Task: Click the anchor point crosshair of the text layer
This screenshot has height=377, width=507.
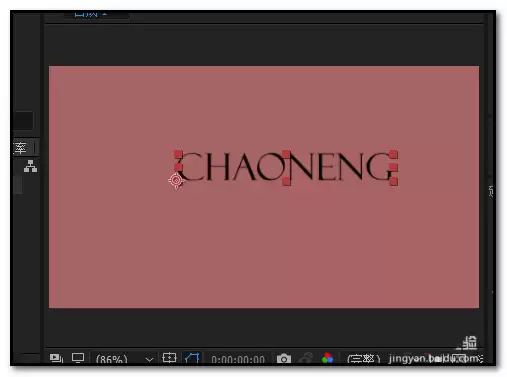Action: point(176,180)
